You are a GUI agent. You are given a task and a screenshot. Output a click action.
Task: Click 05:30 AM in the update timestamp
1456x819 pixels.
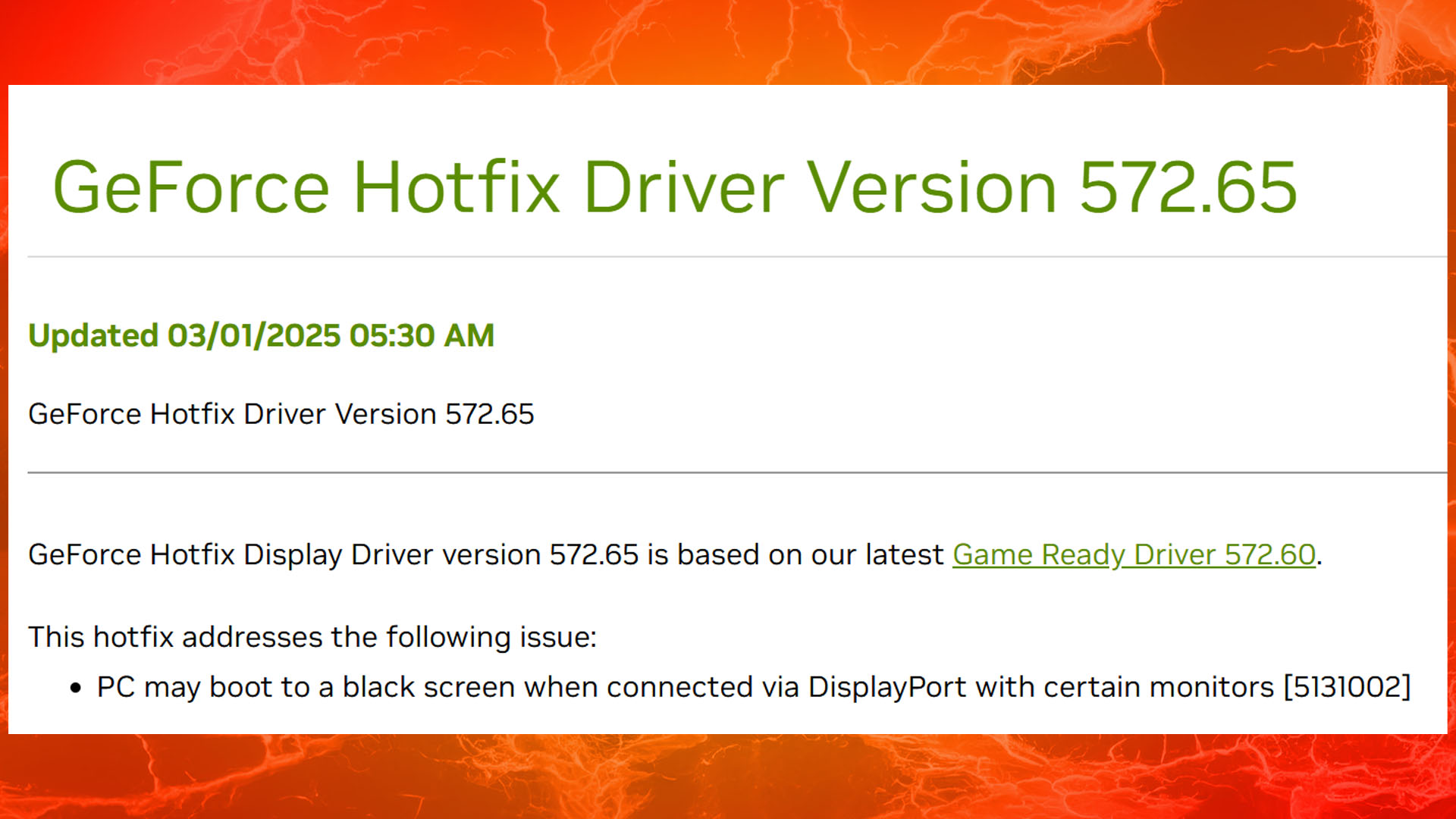pos(422,335)
